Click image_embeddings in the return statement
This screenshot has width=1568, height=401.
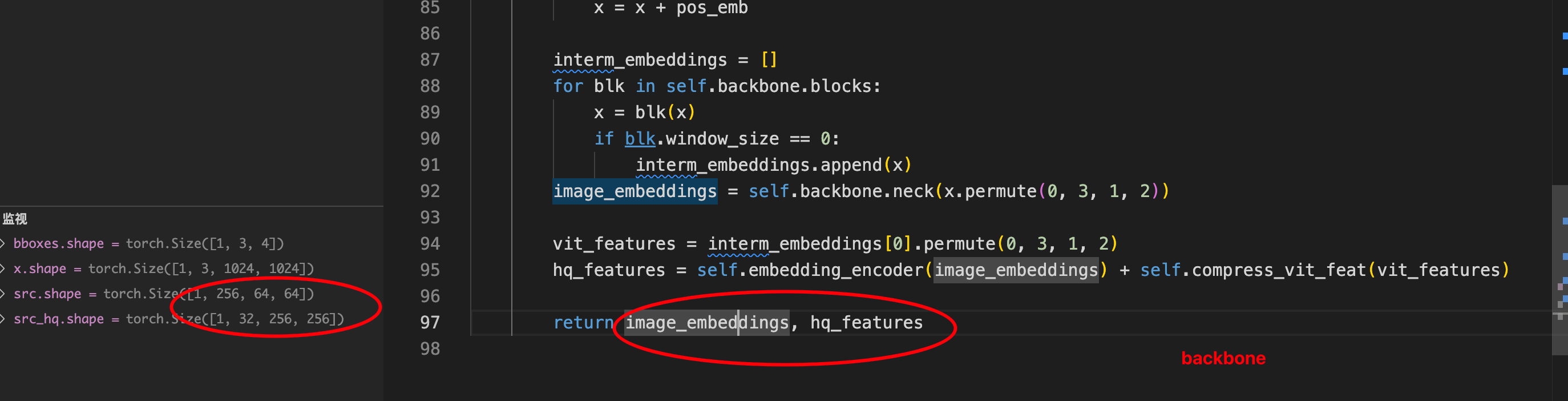tap(707, 322)
